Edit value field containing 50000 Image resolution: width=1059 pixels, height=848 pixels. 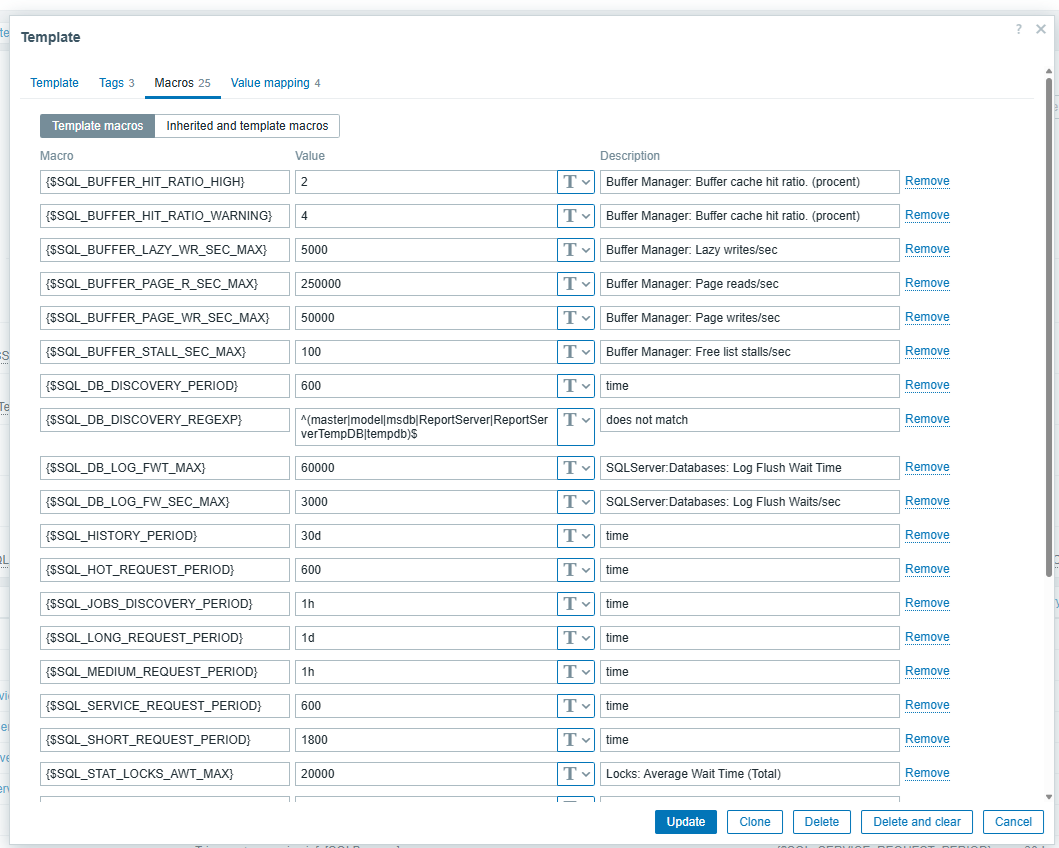[x=426, y=317]
